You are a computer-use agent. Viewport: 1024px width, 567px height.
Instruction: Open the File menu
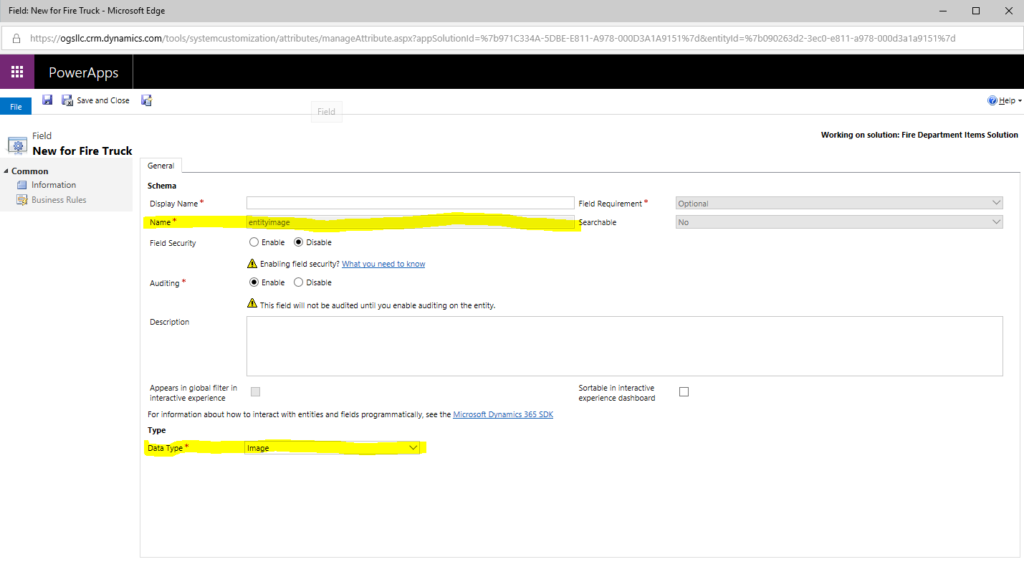(16, 106)
